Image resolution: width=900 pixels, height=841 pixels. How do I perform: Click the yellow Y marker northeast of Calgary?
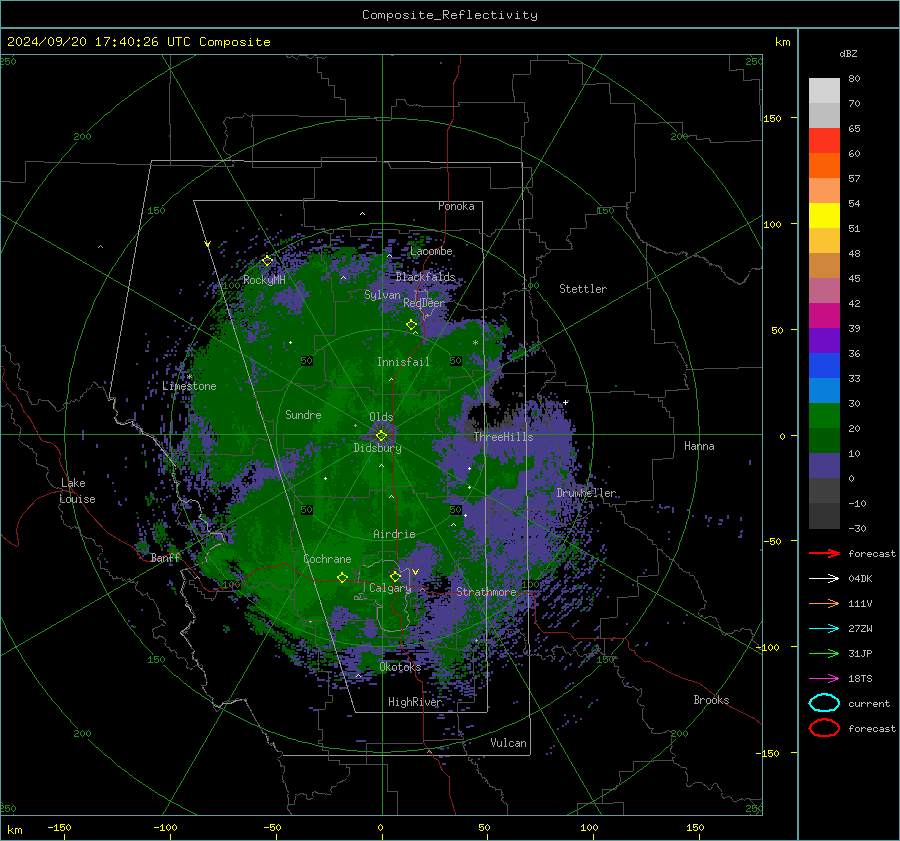[x=415, y=572]
